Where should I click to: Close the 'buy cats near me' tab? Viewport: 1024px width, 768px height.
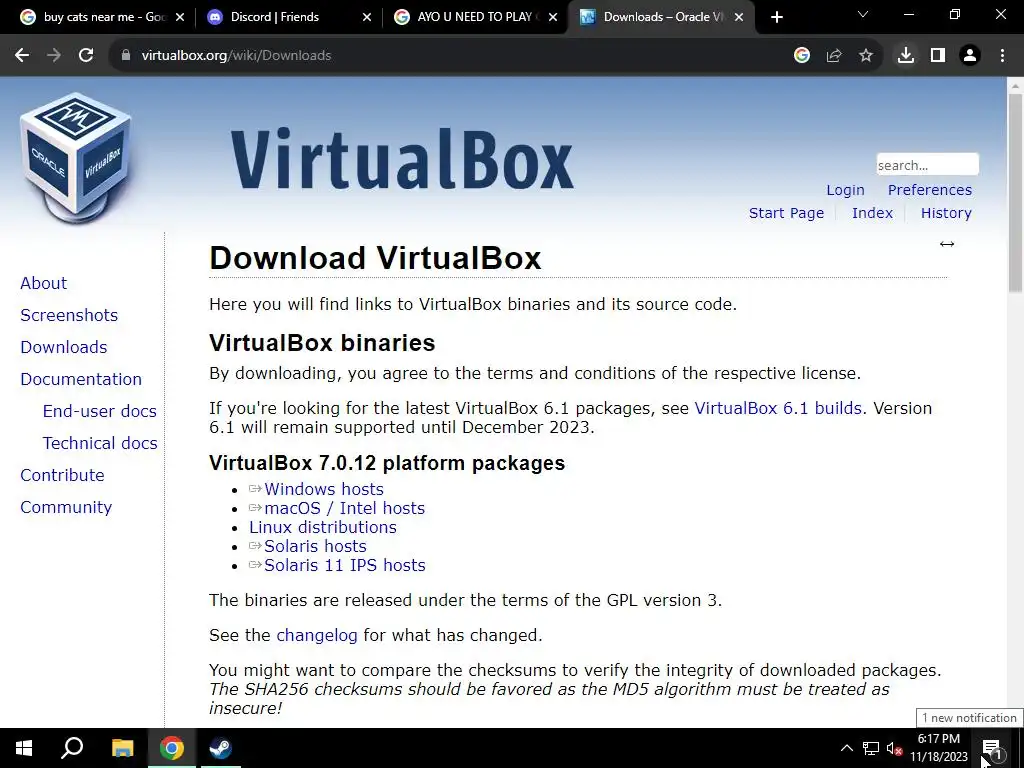tap(180, 18)
